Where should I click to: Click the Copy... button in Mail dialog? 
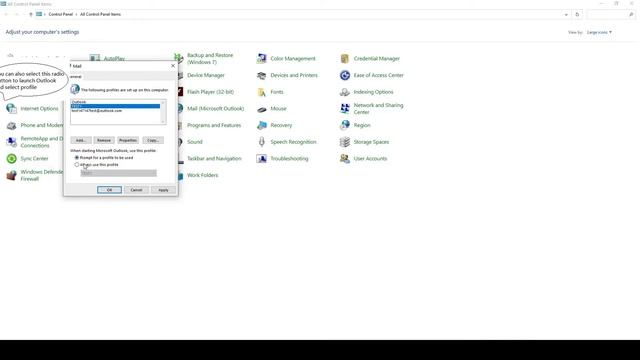153,140
